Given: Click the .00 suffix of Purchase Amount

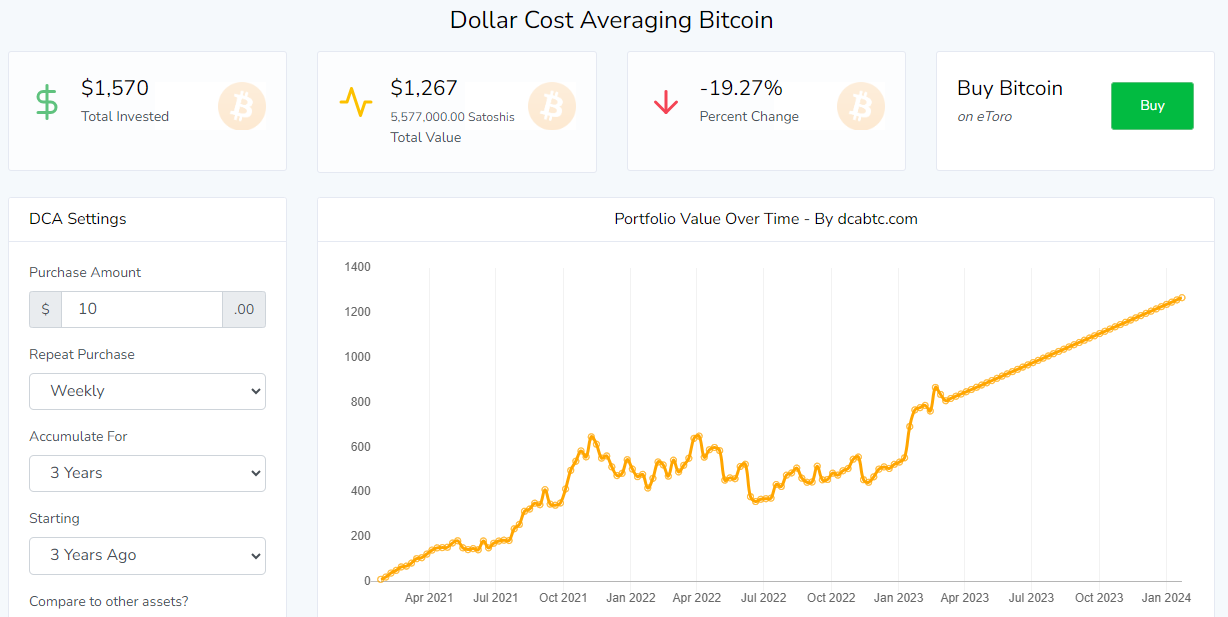Looking at the screenshot, I should point(244,309).
